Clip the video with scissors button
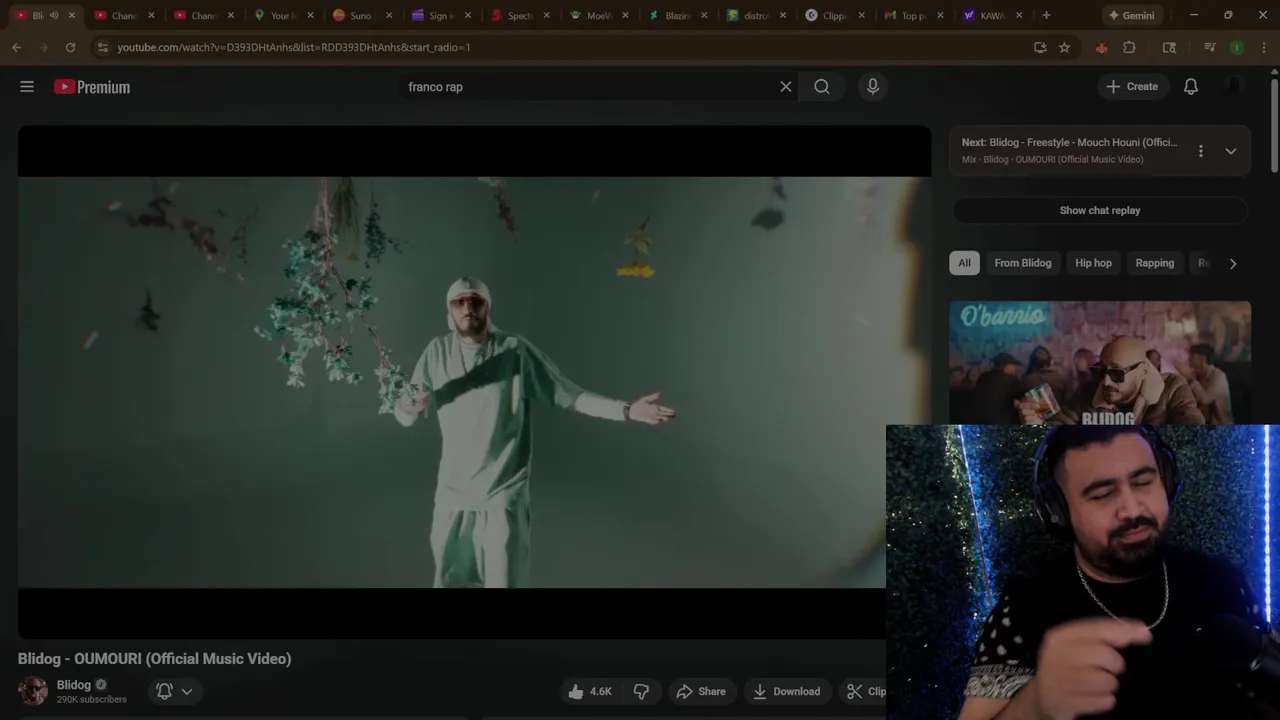Screen dimensions: 1280x720 [x=864, y=692]
